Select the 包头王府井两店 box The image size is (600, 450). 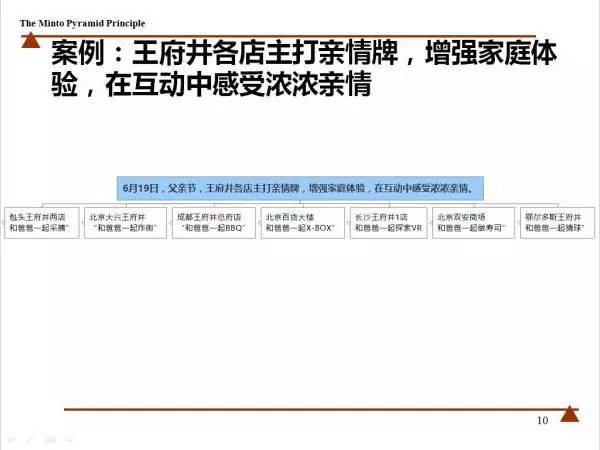[42, 223]
